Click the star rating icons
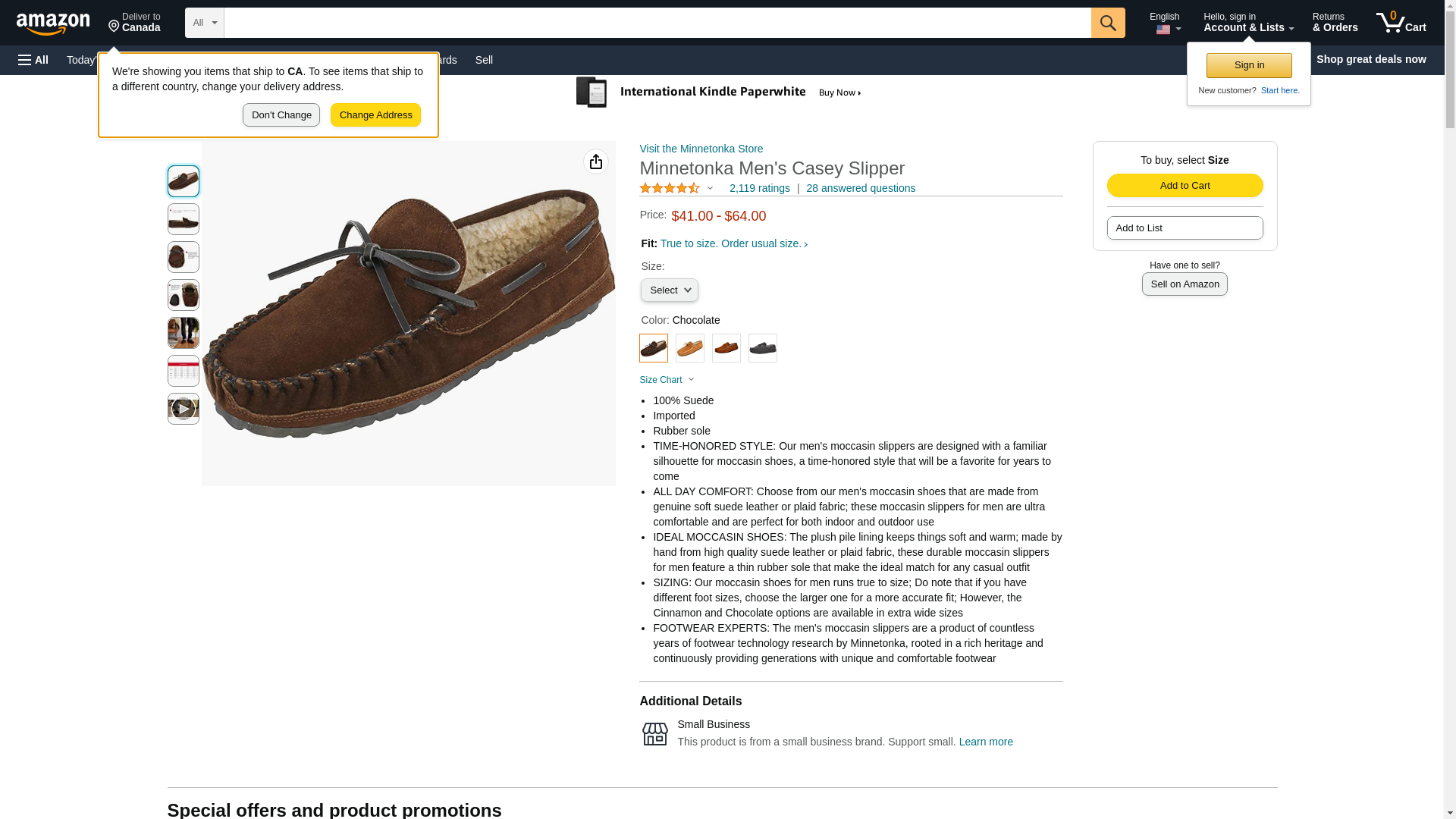 click(670, 188)
